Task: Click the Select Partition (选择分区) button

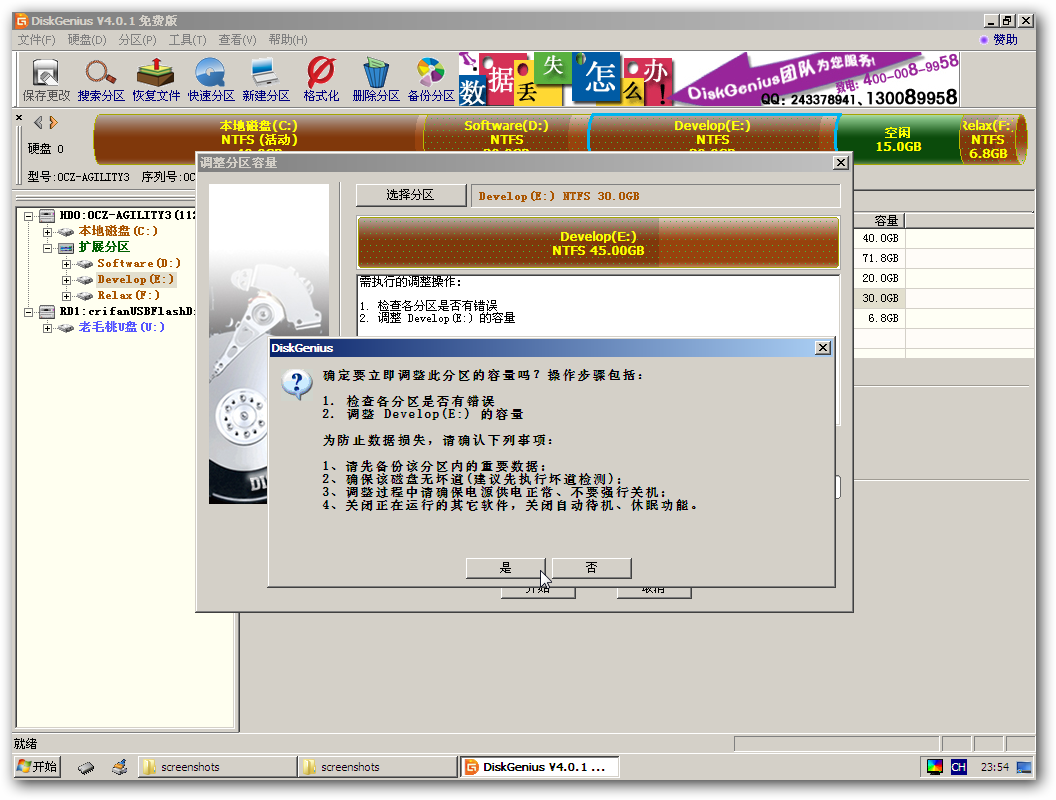Action: (410, 195)
